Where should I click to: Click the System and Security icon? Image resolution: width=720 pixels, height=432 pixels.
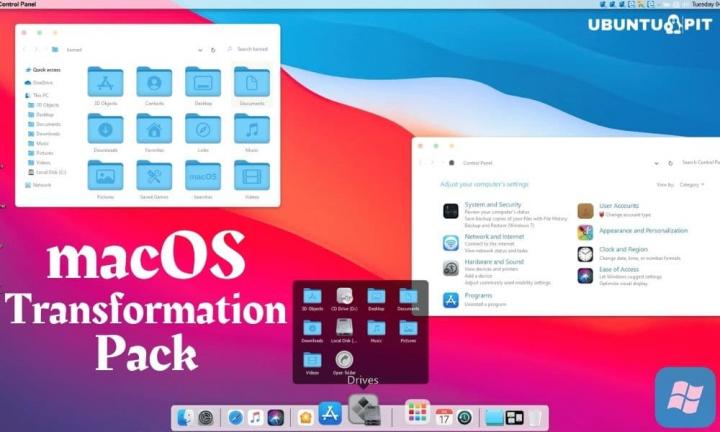[x=451, y=211]
